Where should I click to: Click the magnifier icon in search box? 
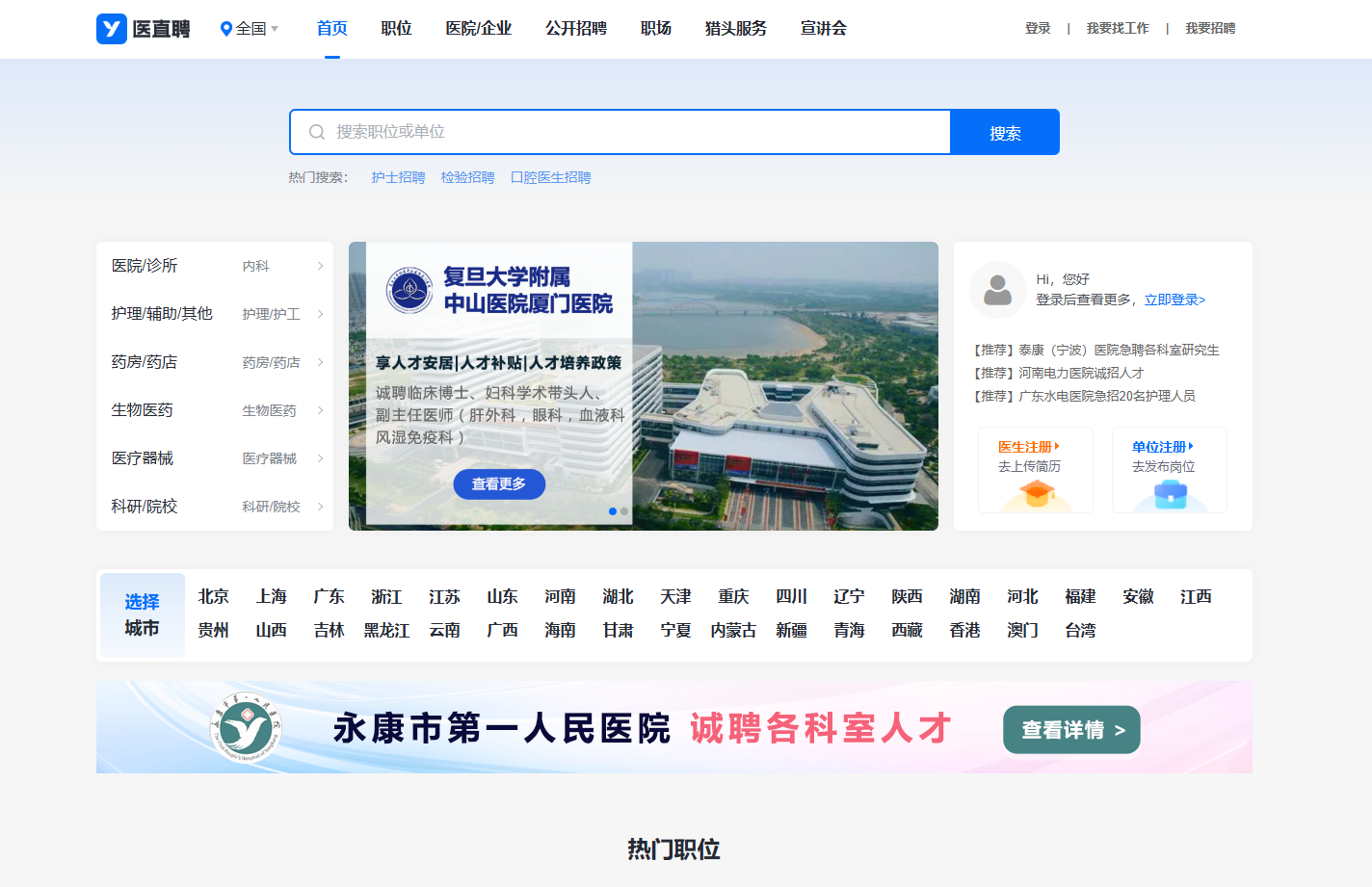click(316, 132)
